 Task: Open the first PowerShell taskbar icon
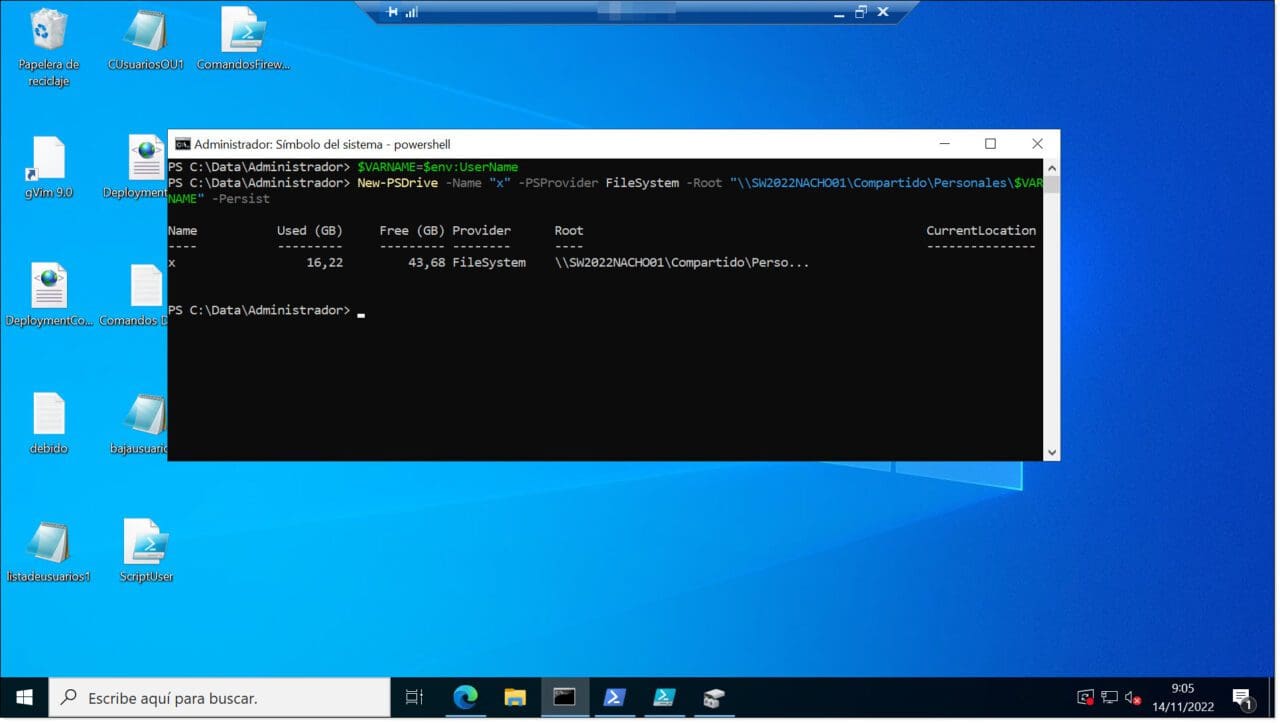(x=613, y=698)
